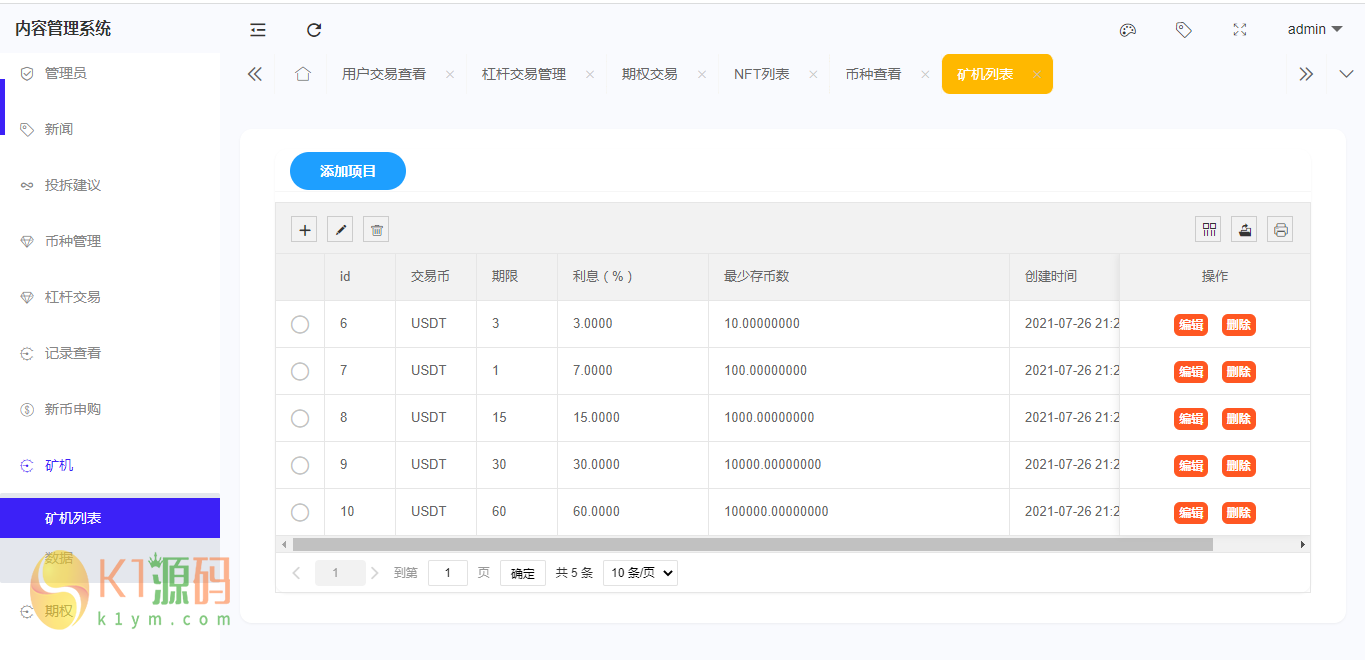Click the print icon above table

point(1281,230)
